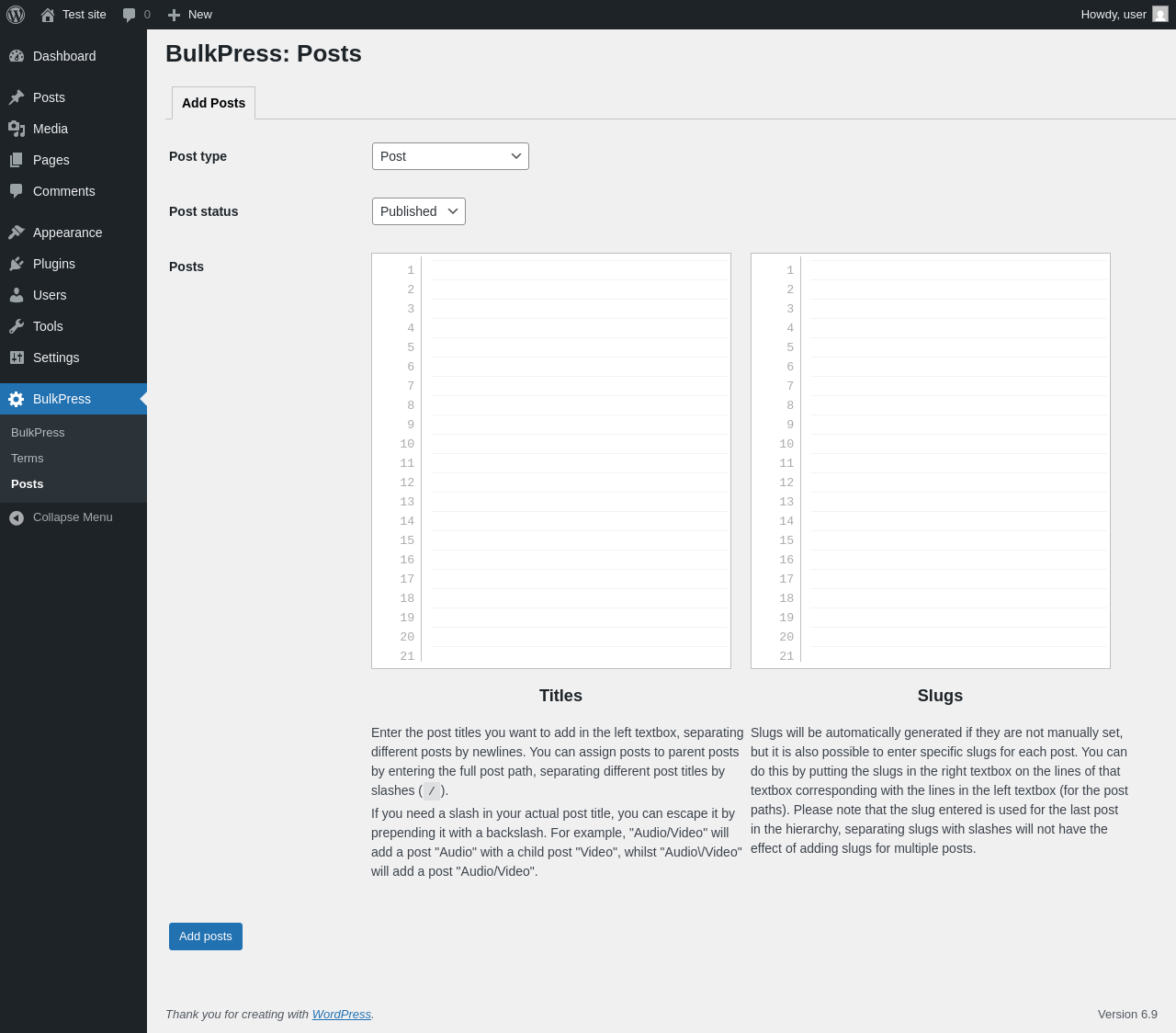Click the Test site link
Viewport: 1176px width, 1033px height.
[73, 15]
